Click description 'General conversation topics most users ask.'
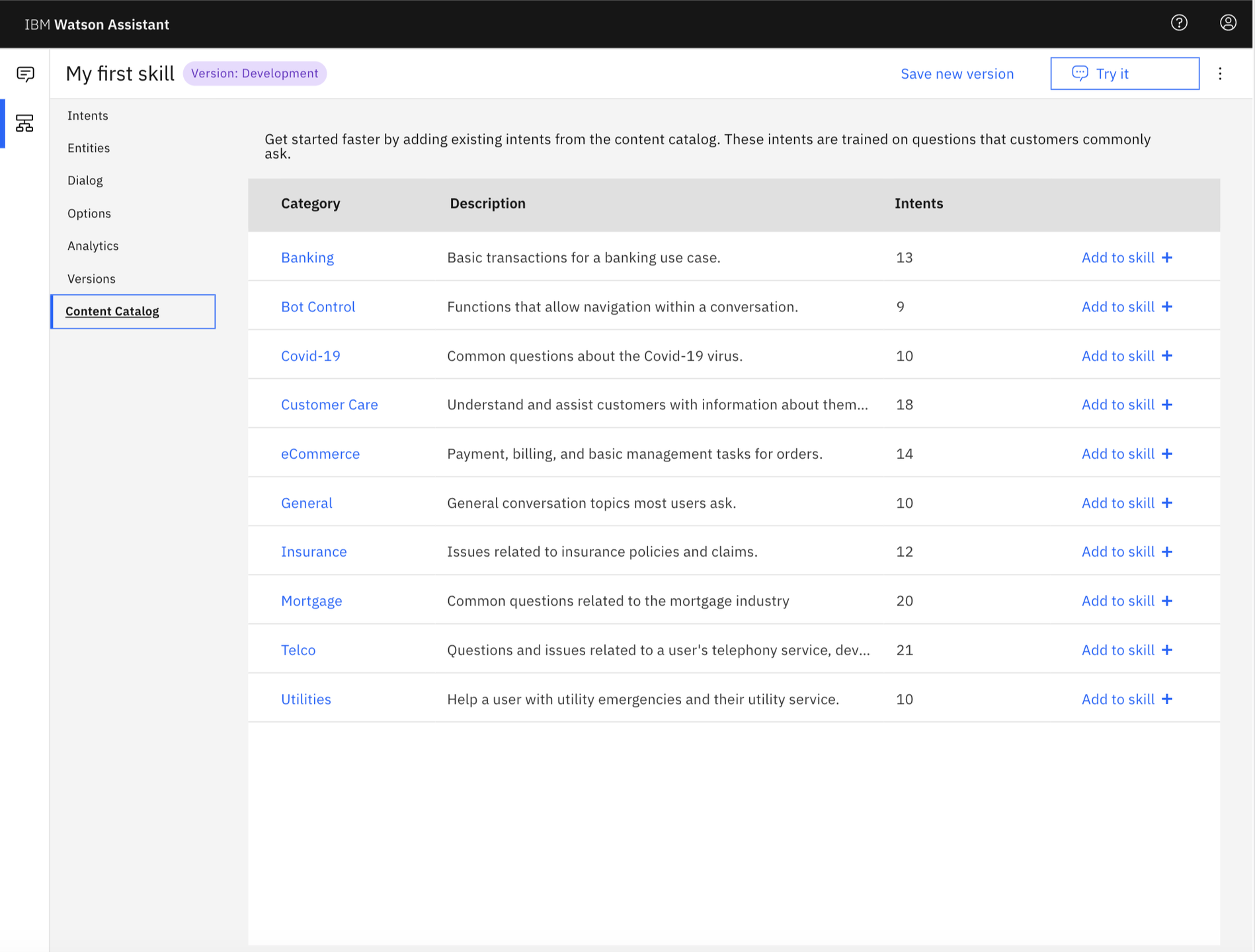Image resolution: width=1255 pixels, height=952 pixels. tap(592, 503)
